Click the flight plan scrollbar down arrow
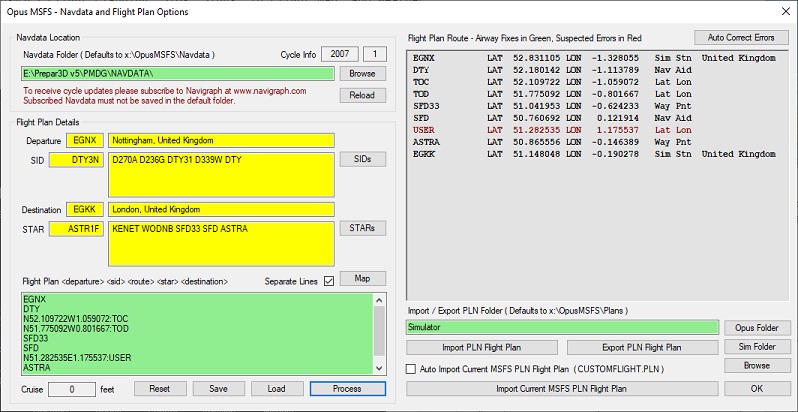 pyautogui.click(x=379, y=368)
